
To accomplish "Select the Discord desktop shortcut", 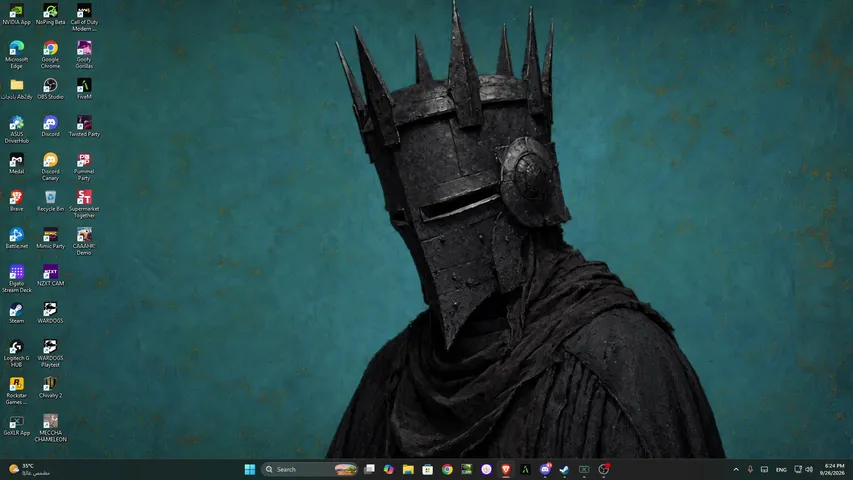I will (50, 127).
